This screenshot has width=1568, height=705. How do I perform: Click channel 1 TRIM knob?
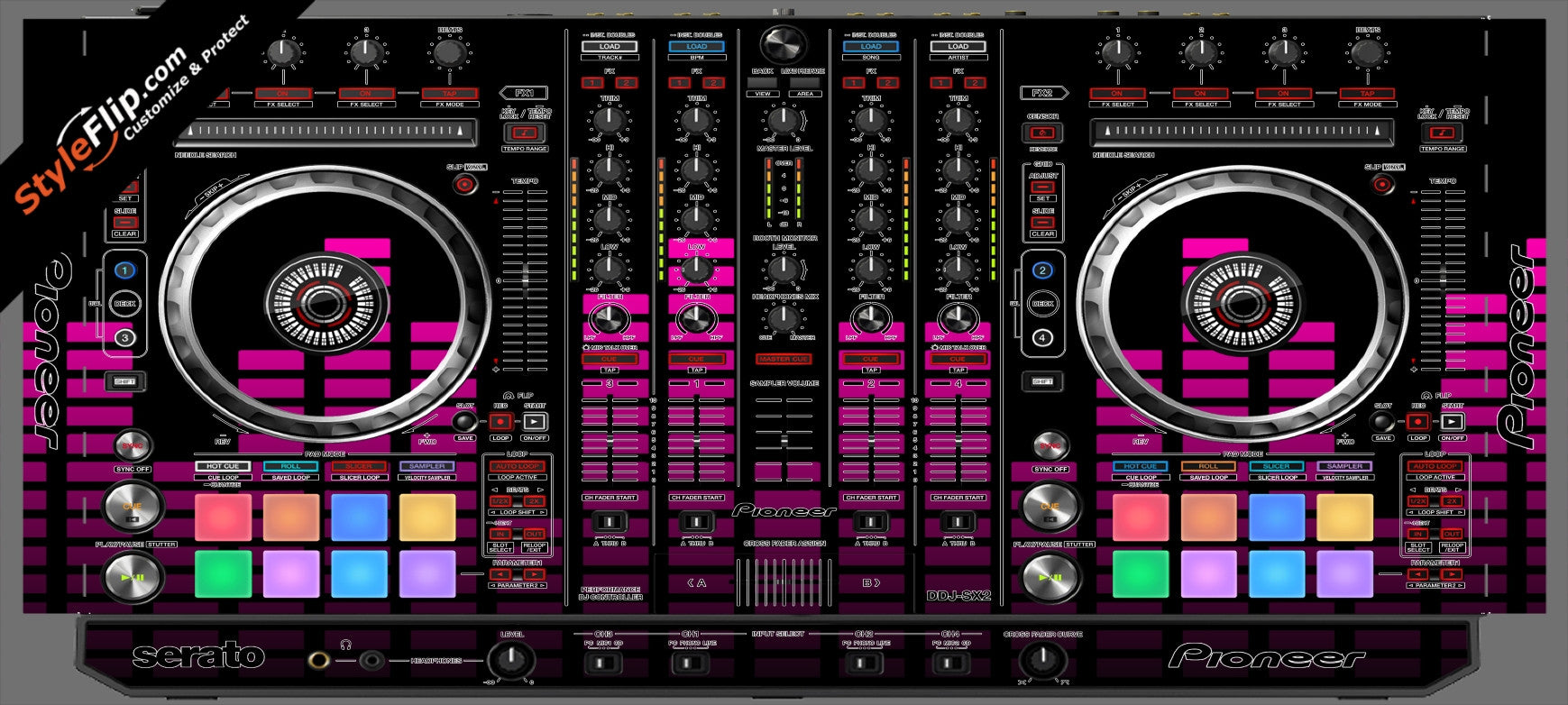pyautogui.click(x=697, y=120)
